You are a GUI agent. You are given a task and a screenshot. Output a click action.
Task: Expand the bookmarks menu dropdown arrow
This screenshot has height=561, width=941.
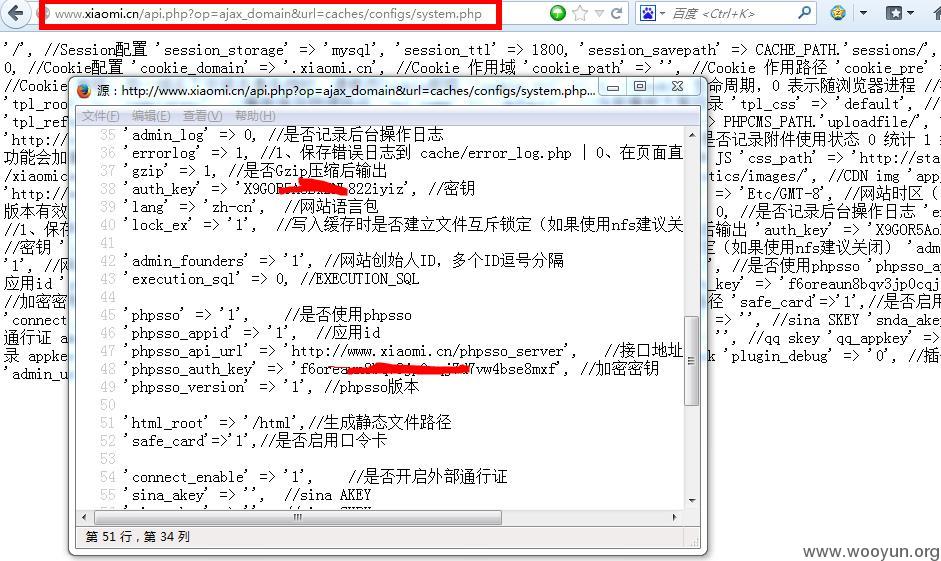910,13
